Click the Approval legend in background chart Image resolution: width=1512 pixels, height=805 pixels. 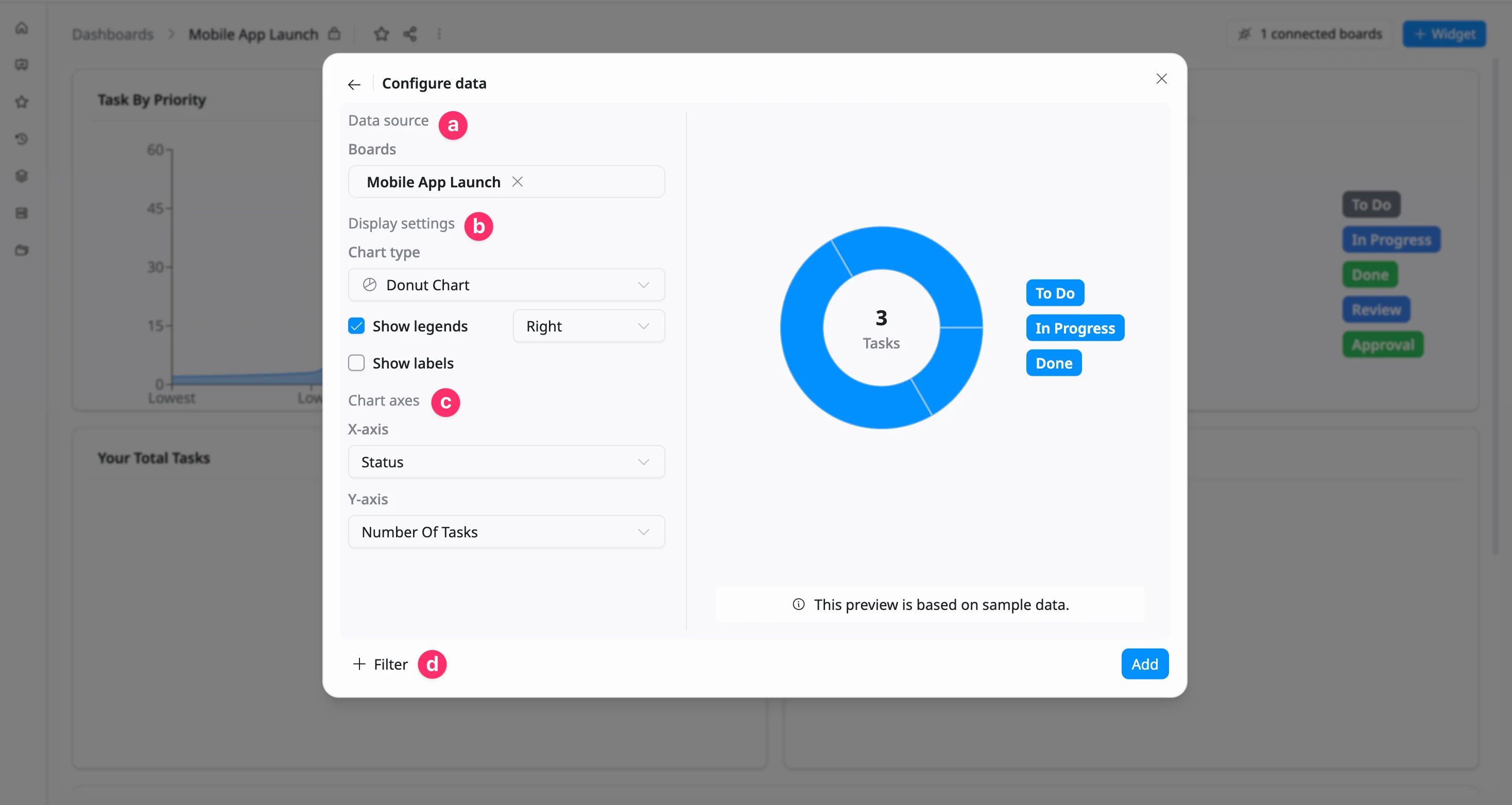(x=1382, y=344)
